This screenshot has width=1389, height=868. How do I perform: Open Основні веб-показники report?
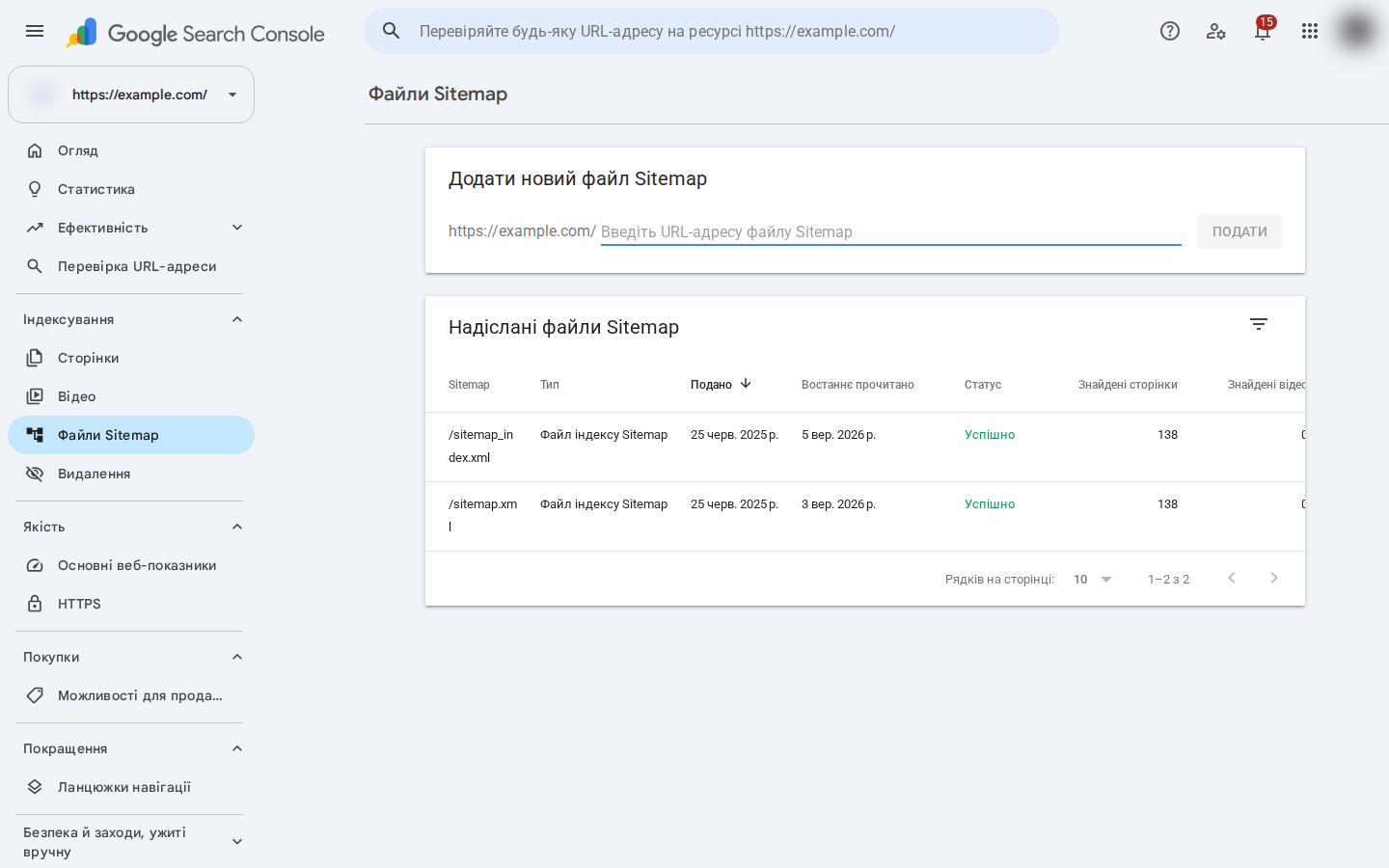pos(131,565)
